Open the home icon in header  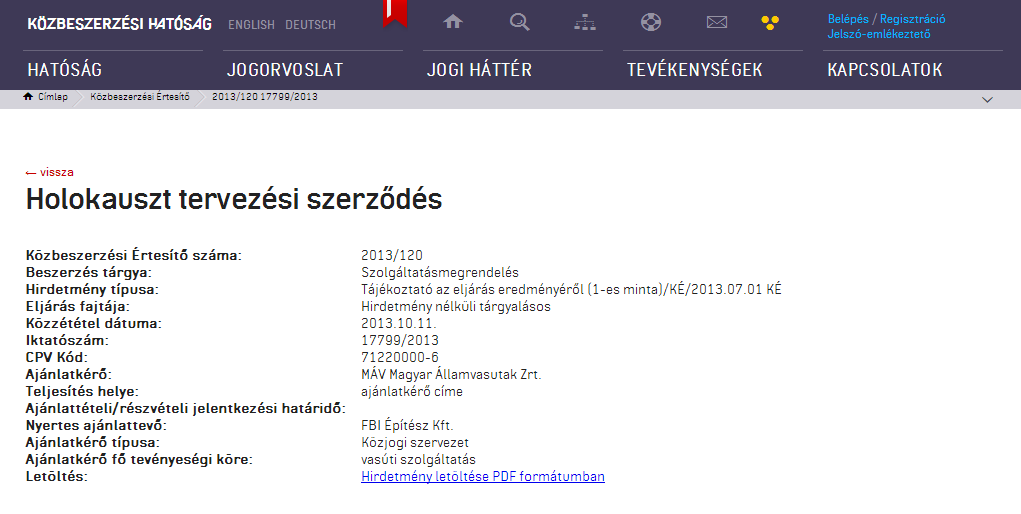coord(453,22)
